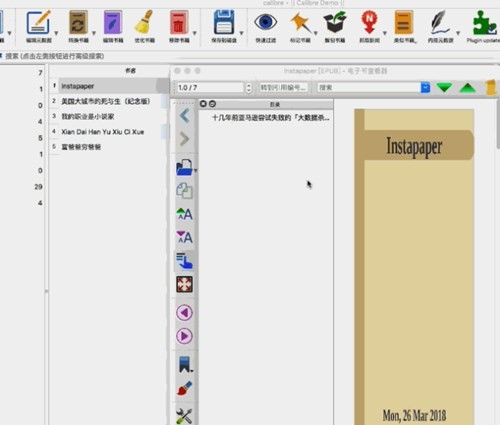Toggle full screen with the red arrows icon
The width and height of the screenshot is (500, 425).
pos(184,284)
